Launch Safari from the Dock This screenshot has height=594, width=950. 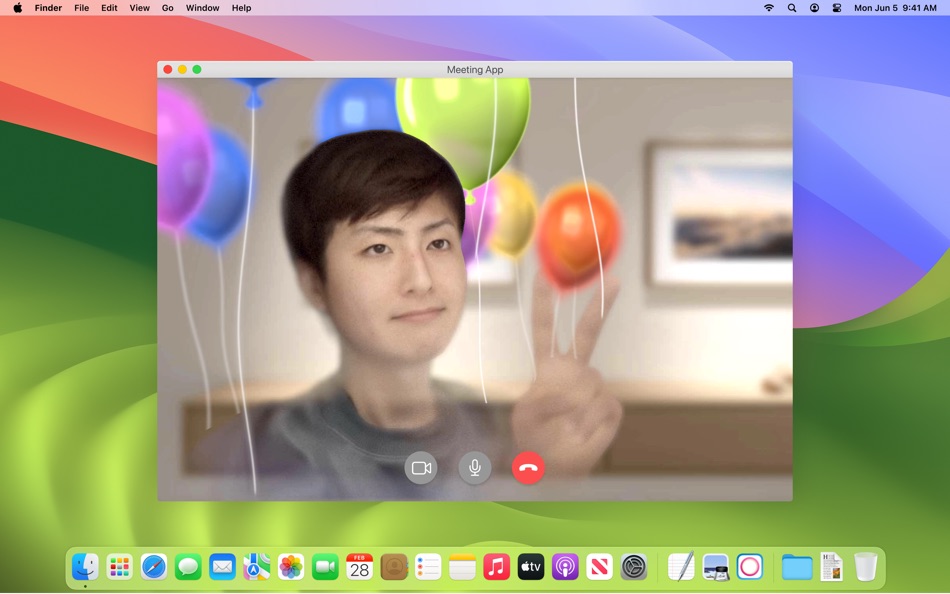(154, 567)
